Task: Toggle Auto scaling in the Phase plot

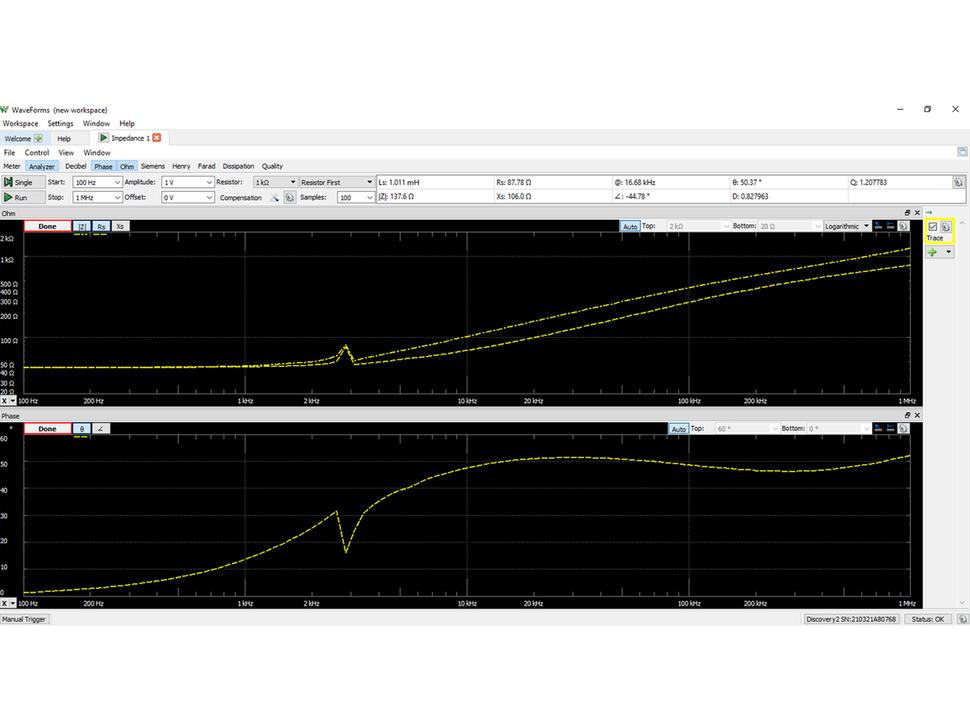Action: 679,429
